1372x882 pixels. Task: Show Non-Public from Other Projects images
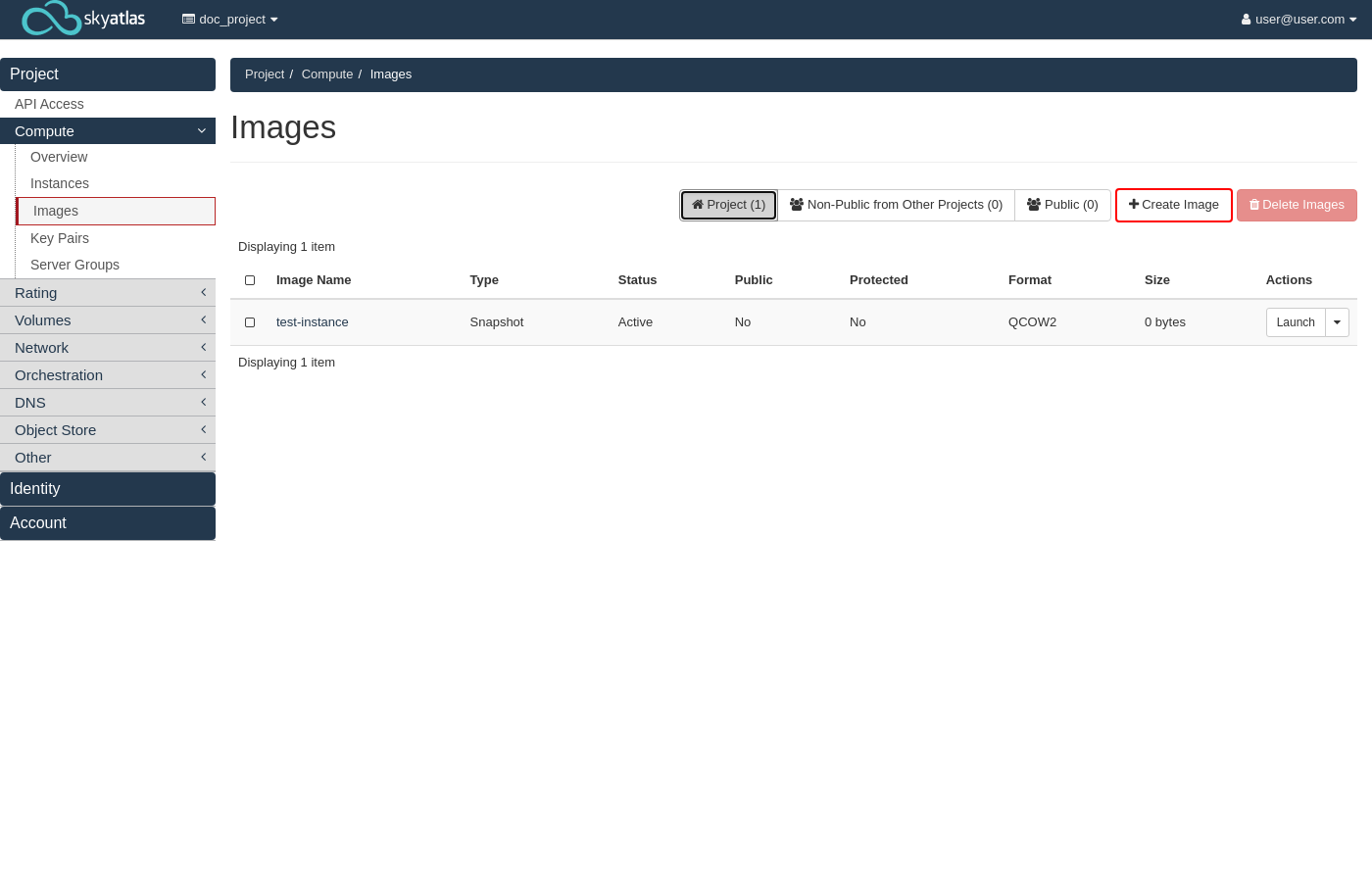pos(896,205)
